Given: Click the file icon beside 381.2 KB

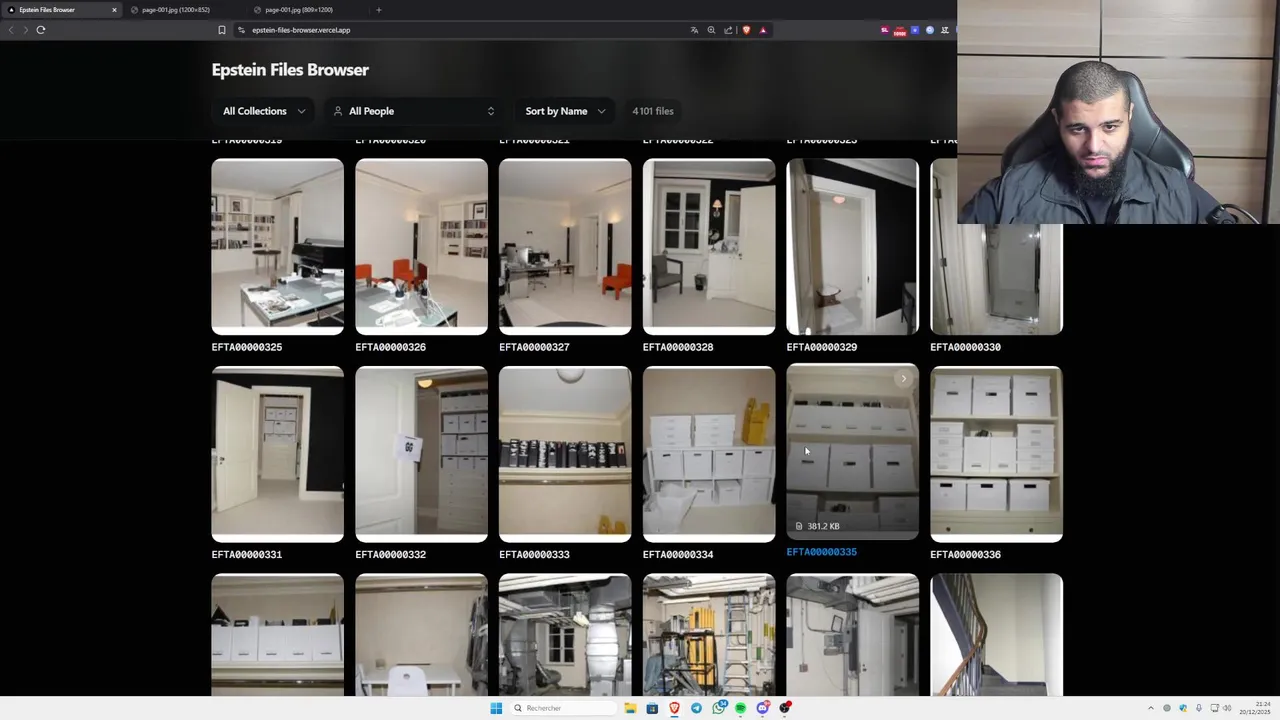Looking at the screenshot, I should [x=798, y=526].
